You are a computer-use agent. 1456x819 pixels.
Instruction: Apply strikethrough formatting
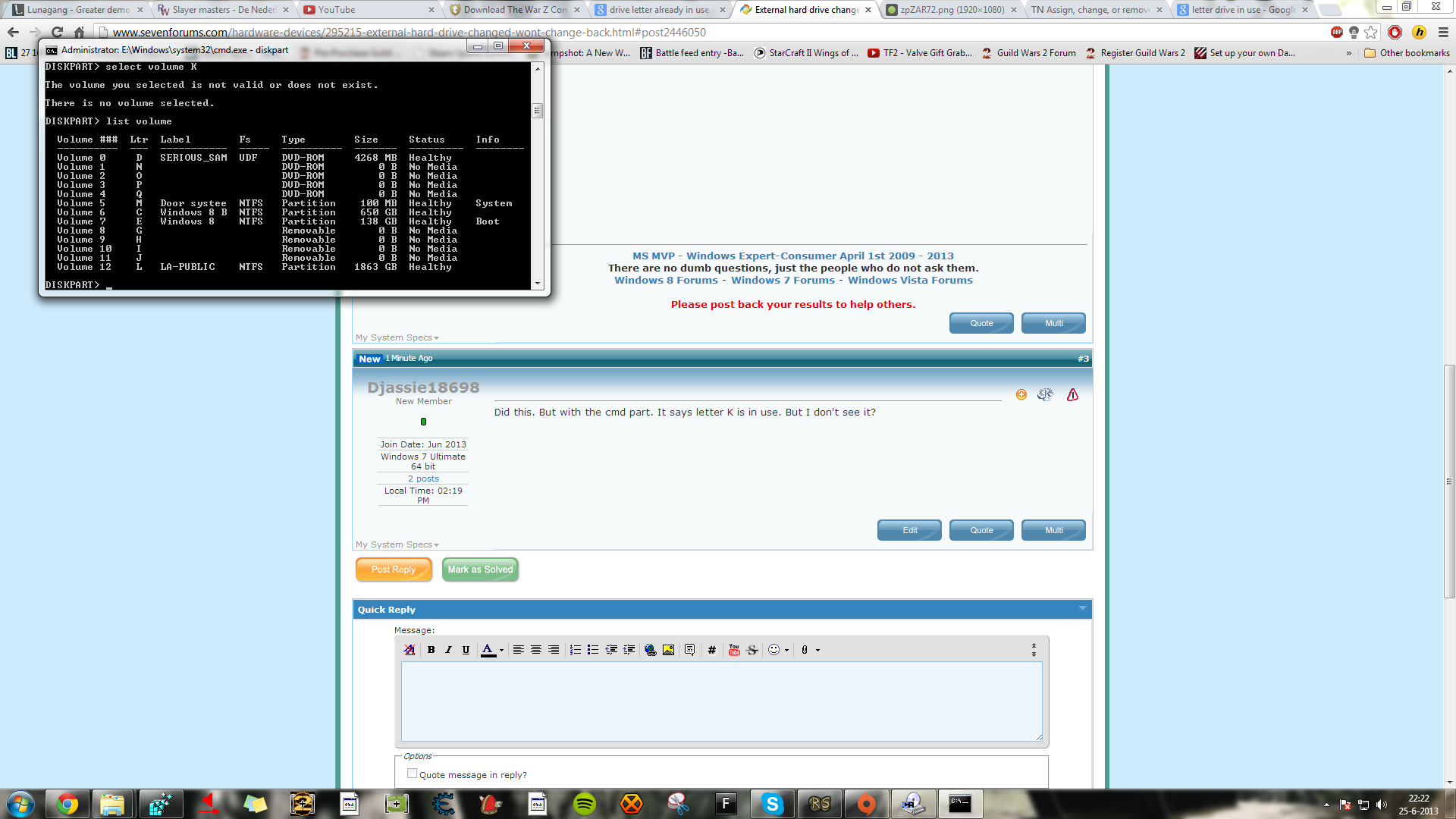point(752,650)
